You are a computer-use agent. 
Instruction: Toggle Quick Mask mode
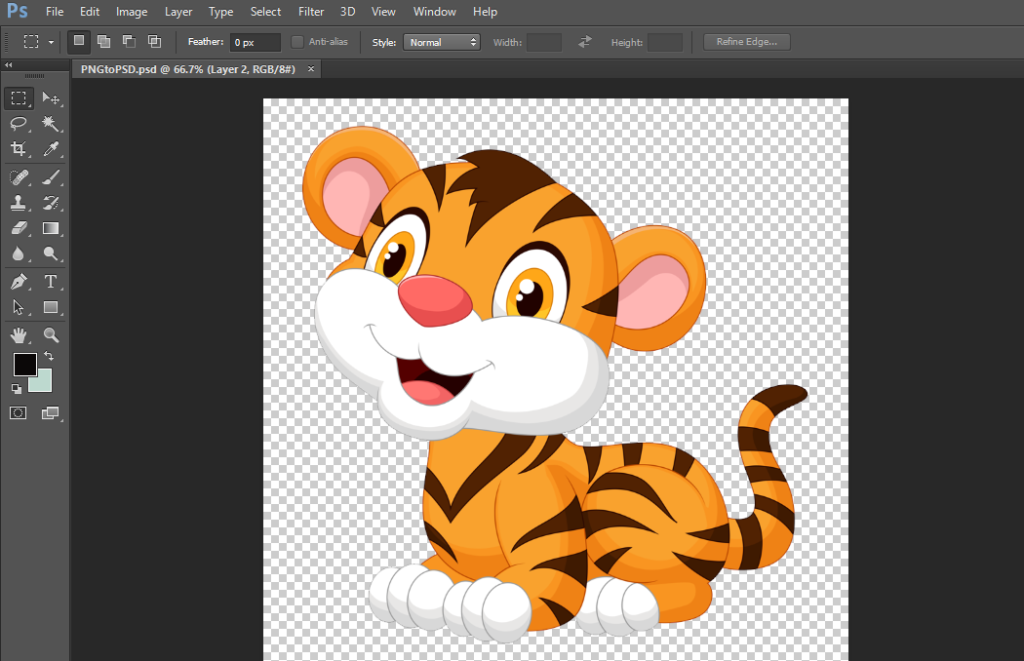pyautogui.click(x=18, y=412)
